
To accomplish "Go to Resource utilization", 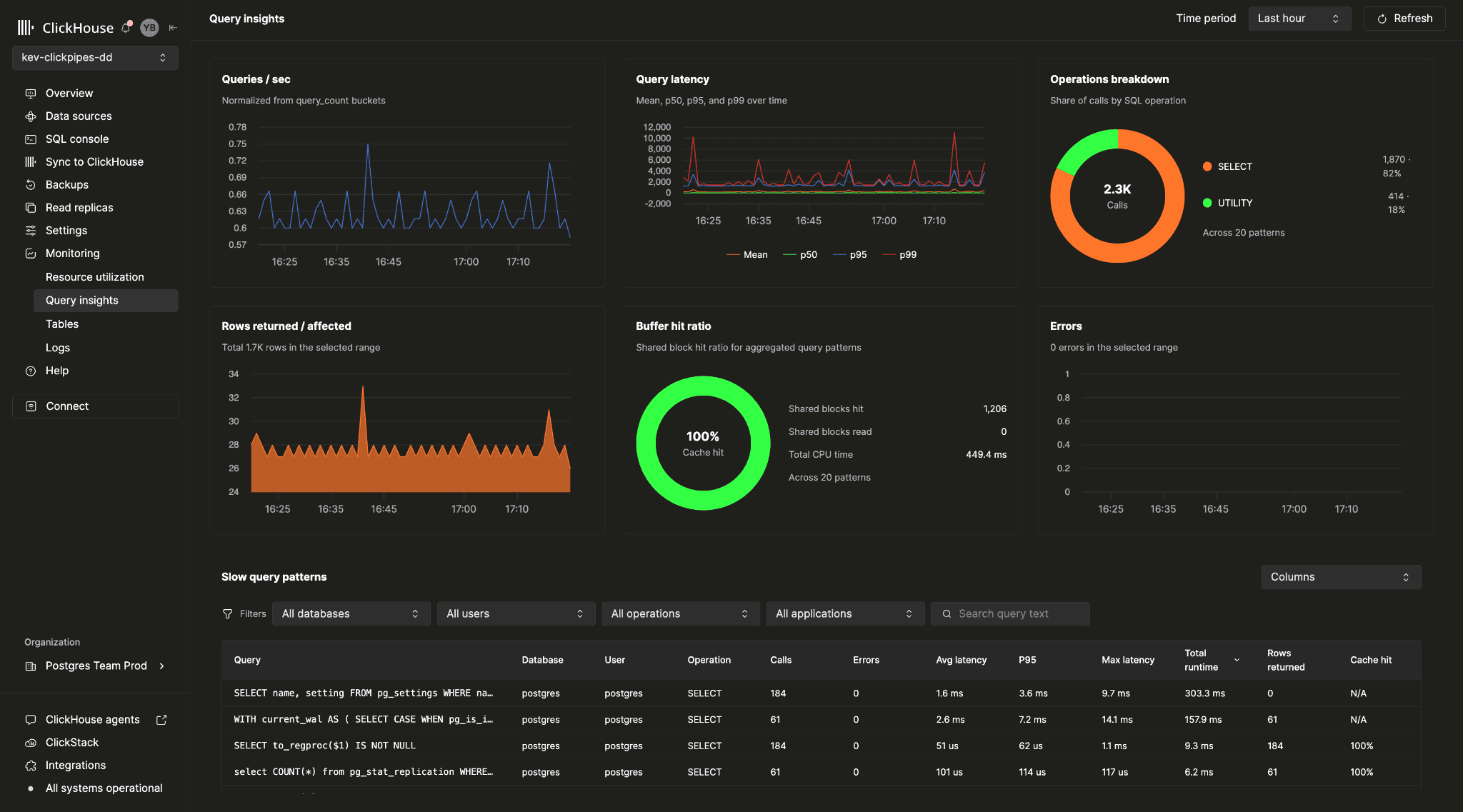I will tap(95, 277).
